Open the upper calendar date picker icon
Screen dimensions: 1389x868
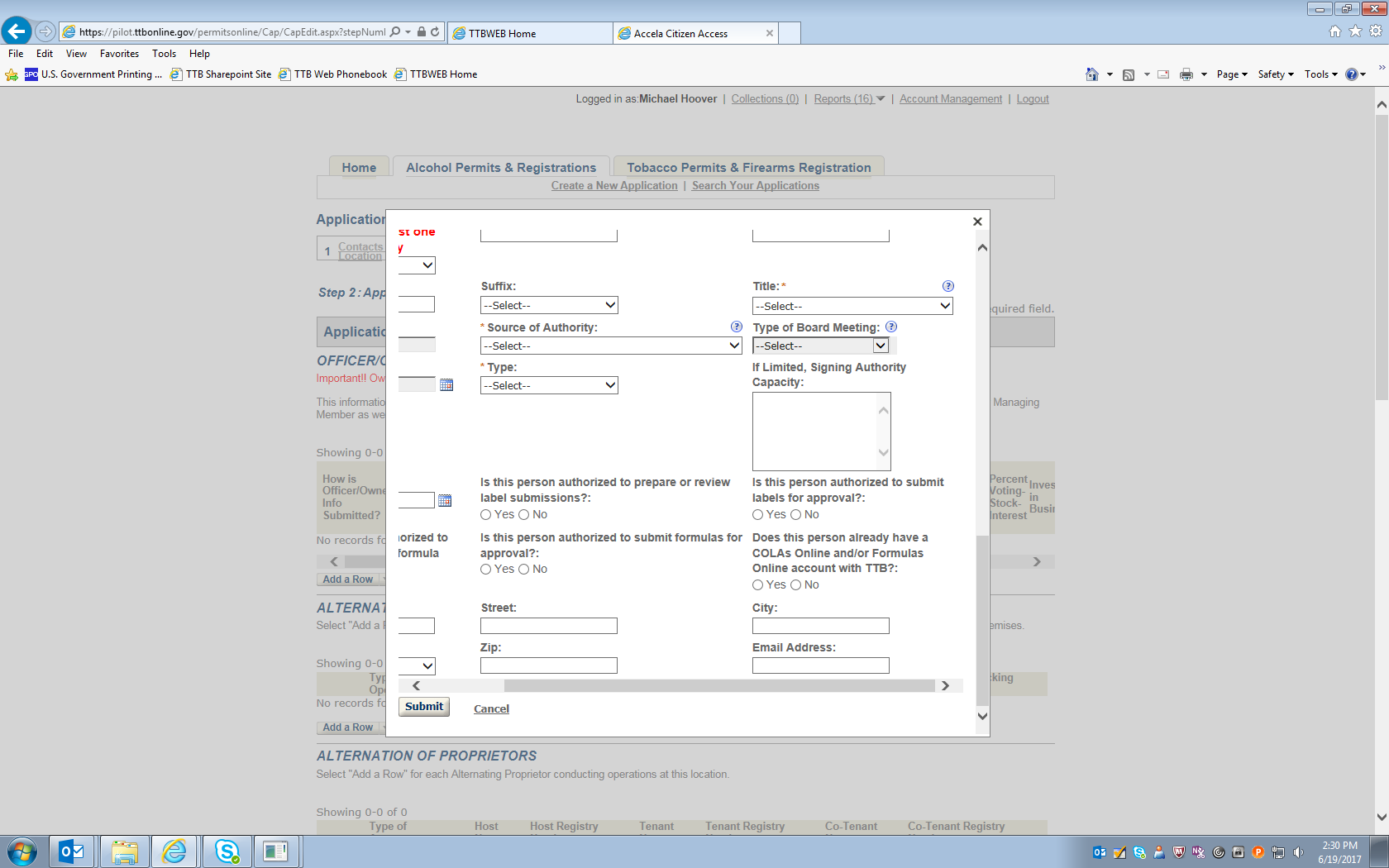click(x=446, y=385)
